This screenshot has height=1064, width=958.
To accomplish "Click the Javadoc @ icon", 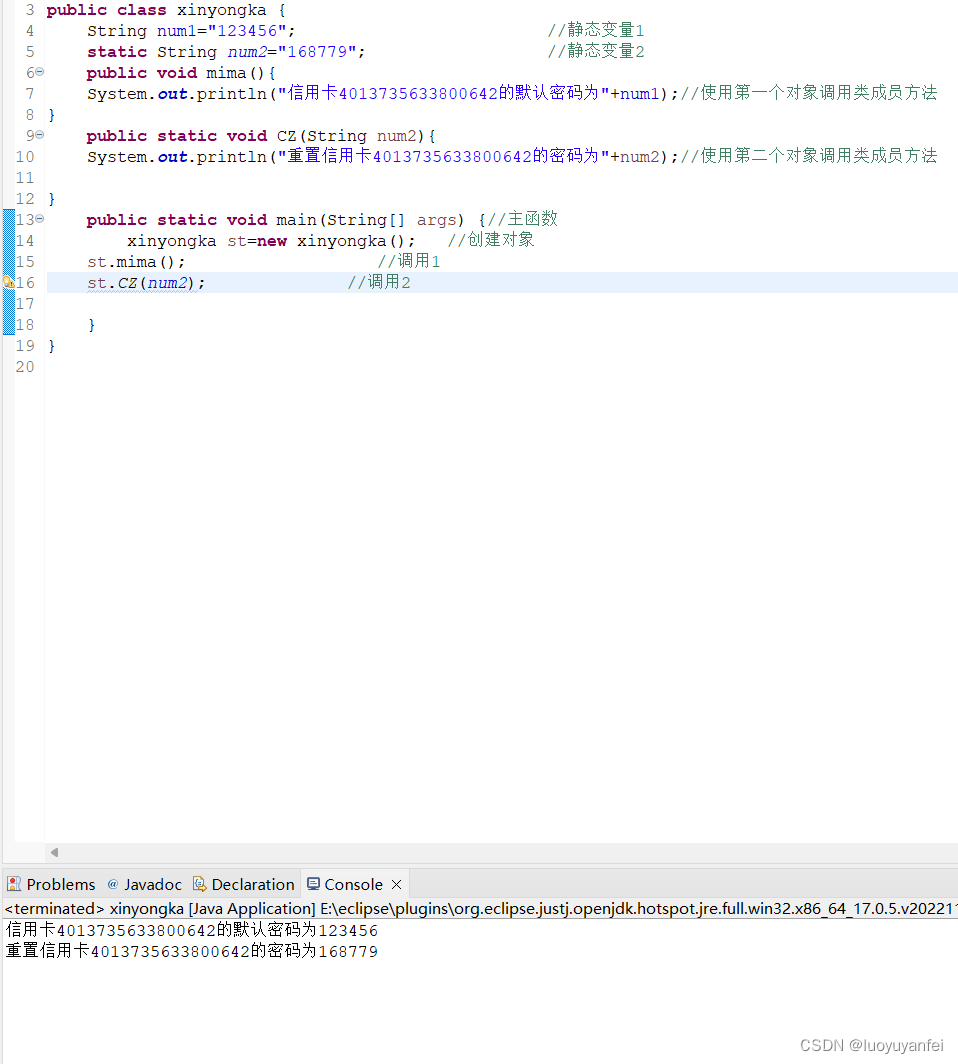I will coord(113,884).
